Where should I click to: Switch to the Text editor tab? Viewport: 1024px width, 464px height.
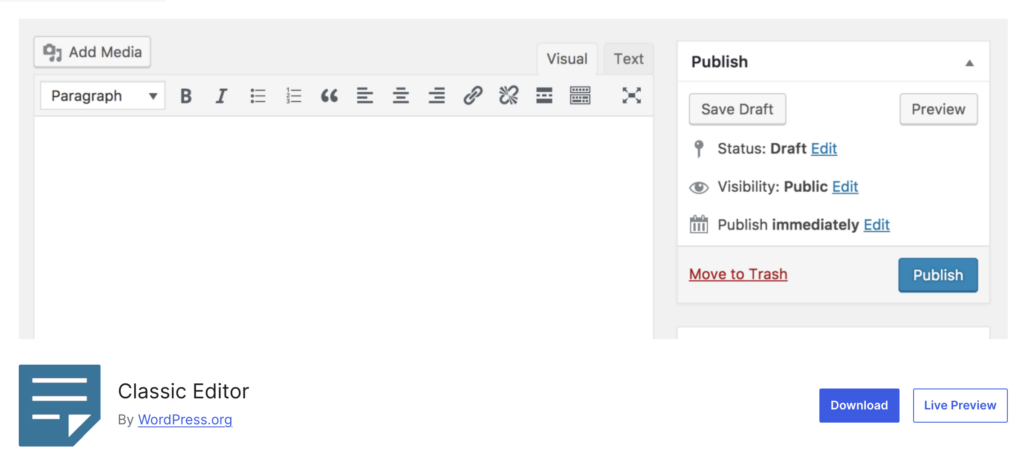click(628, 59)
